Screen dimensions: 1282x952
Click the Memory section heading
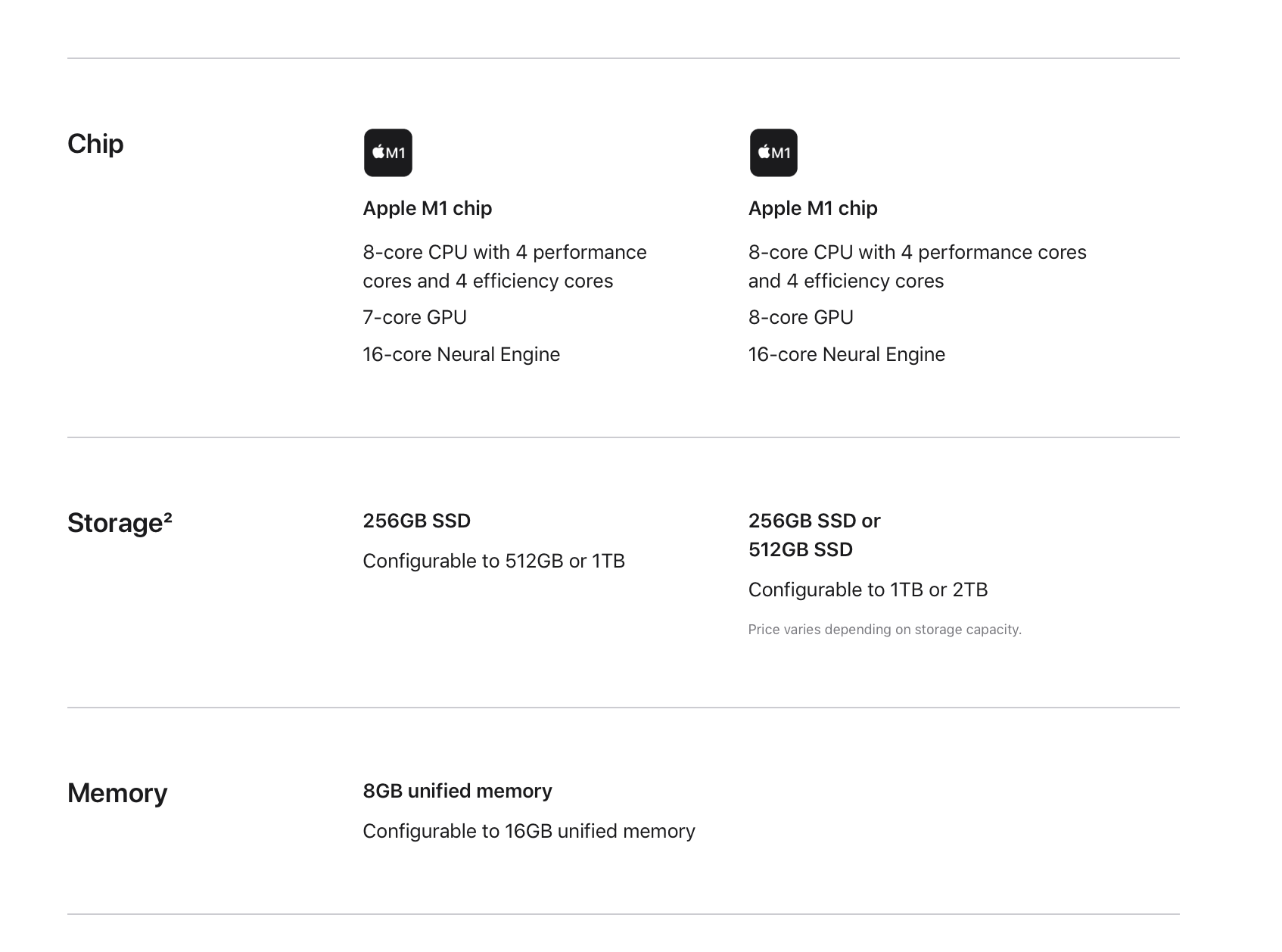coord(117,793)
